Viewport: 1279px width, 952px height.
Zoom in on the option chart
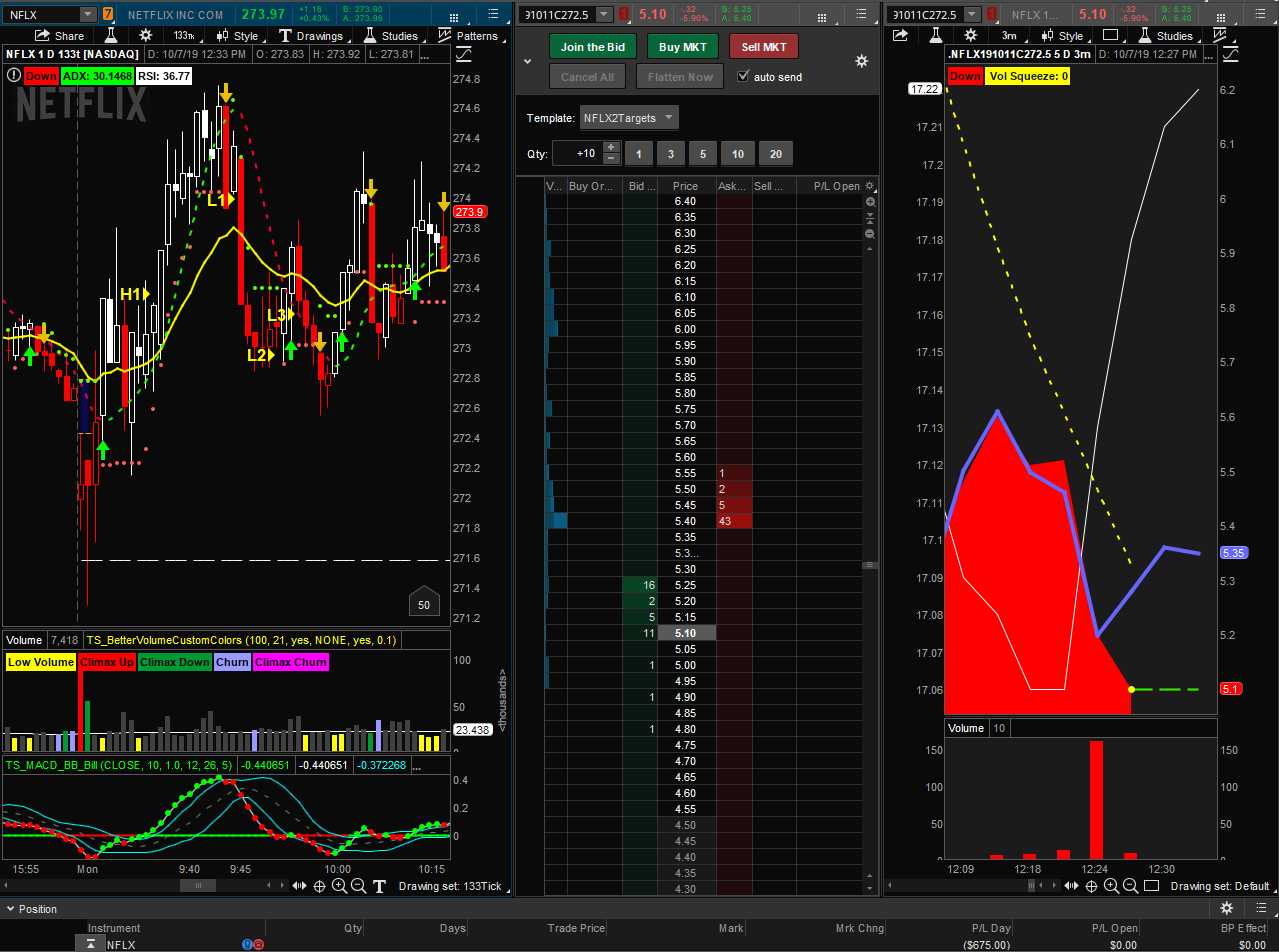1112,886
